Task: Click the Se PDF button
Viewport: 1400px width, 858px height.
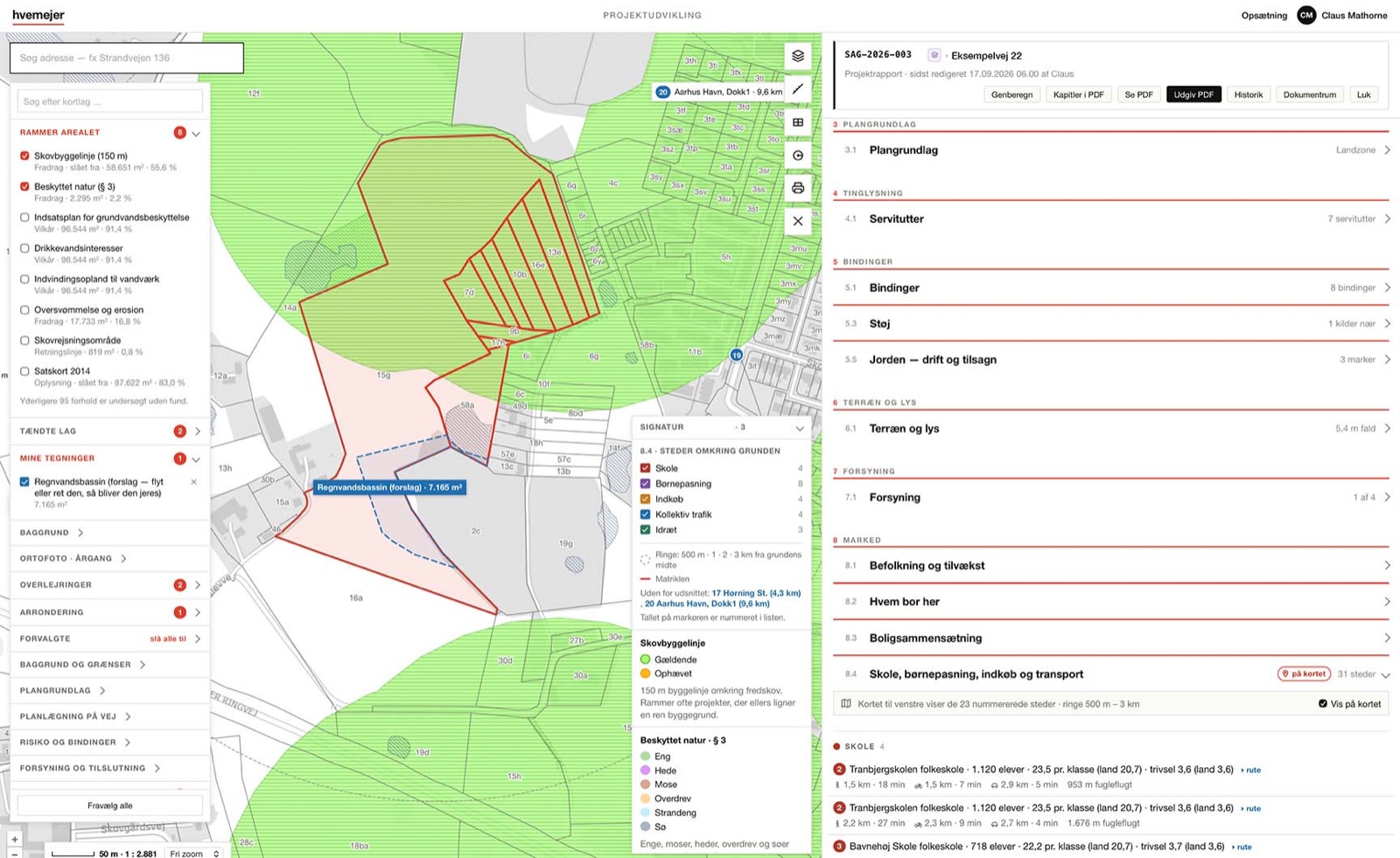Action: tap(1138, 94)
